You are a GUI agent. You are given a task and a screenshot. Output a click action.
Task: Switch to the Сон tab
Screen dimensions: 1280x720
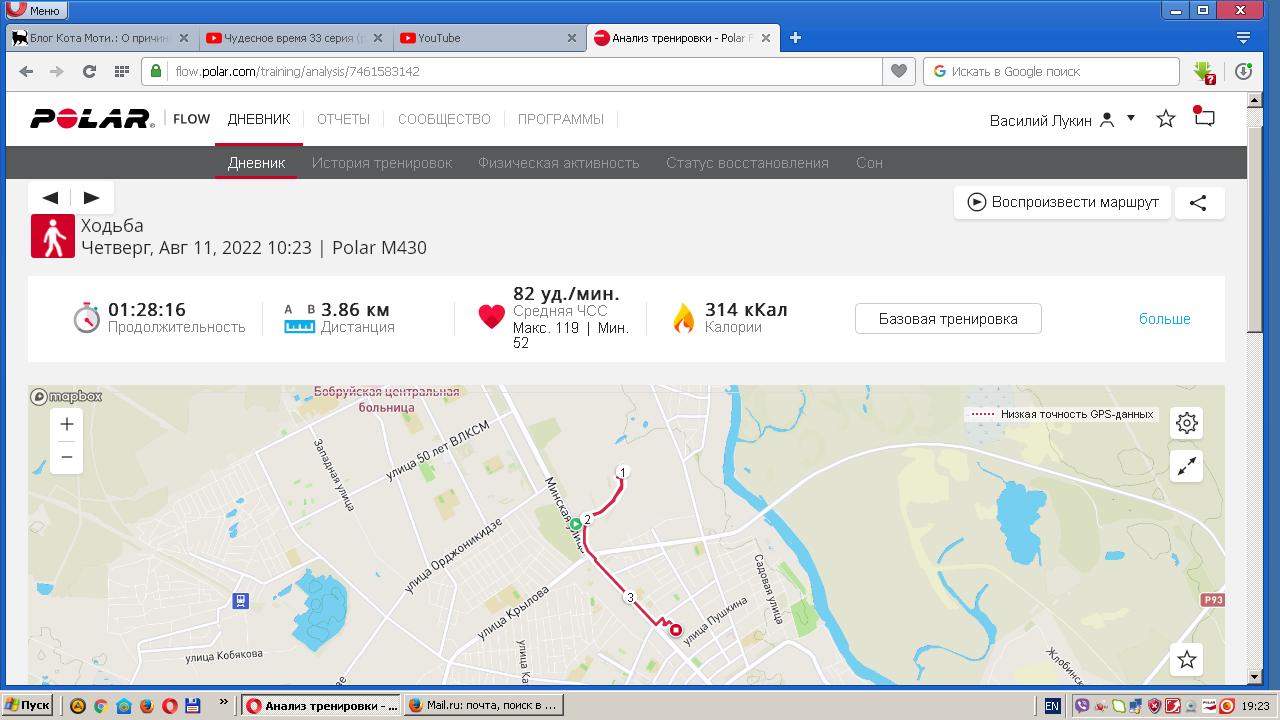coord(869,163)
